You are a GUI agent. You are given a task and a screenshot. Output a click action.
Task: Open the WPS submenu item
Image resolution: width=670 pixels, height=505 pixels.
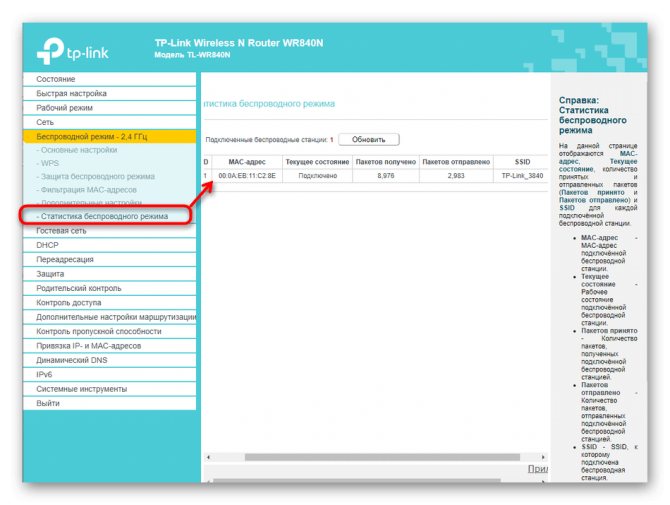[47, 163]
